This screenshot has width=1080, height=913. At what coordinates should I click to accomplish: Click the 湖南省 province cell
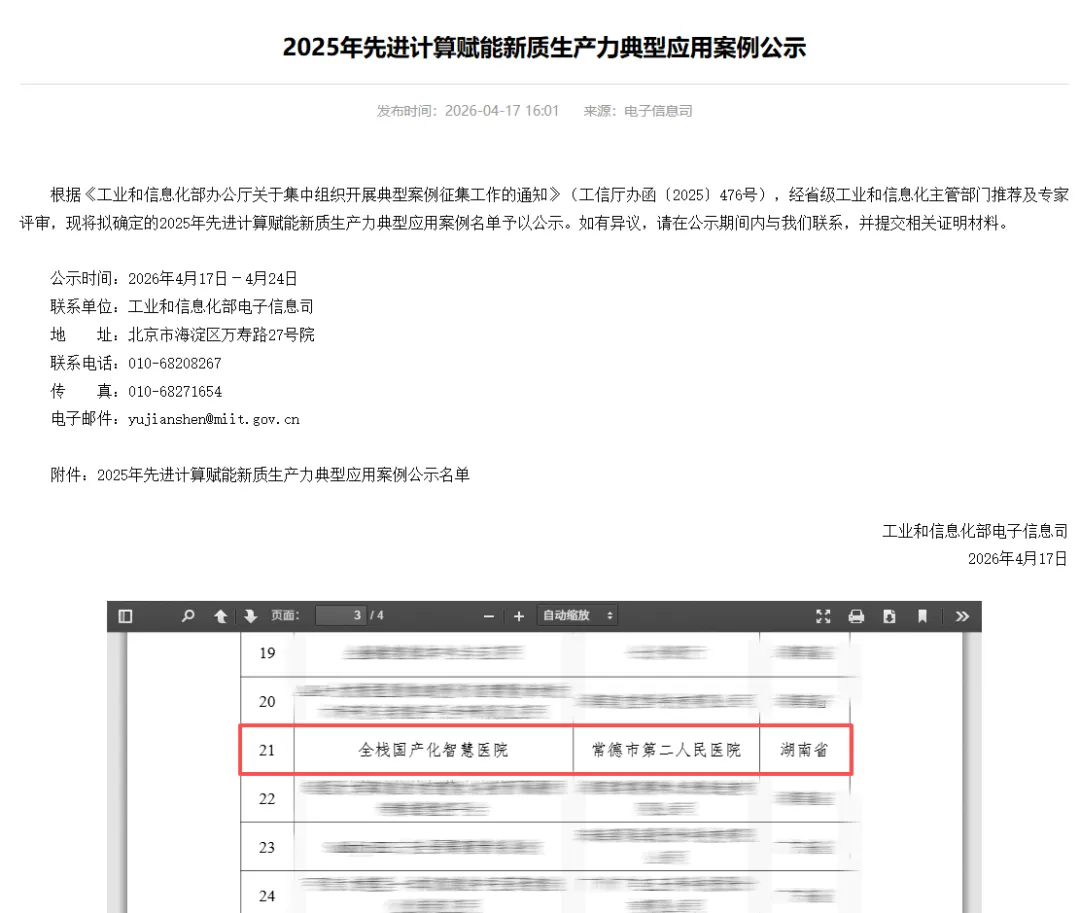pos(804,750)
